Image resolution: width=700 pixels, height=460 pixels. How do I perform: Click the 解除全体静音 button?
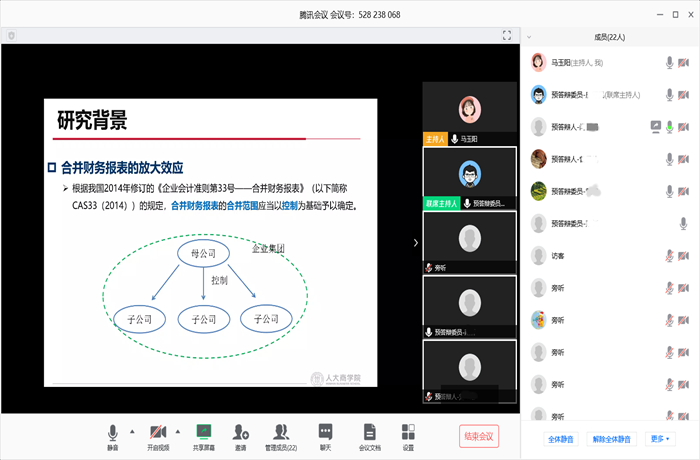611,439
